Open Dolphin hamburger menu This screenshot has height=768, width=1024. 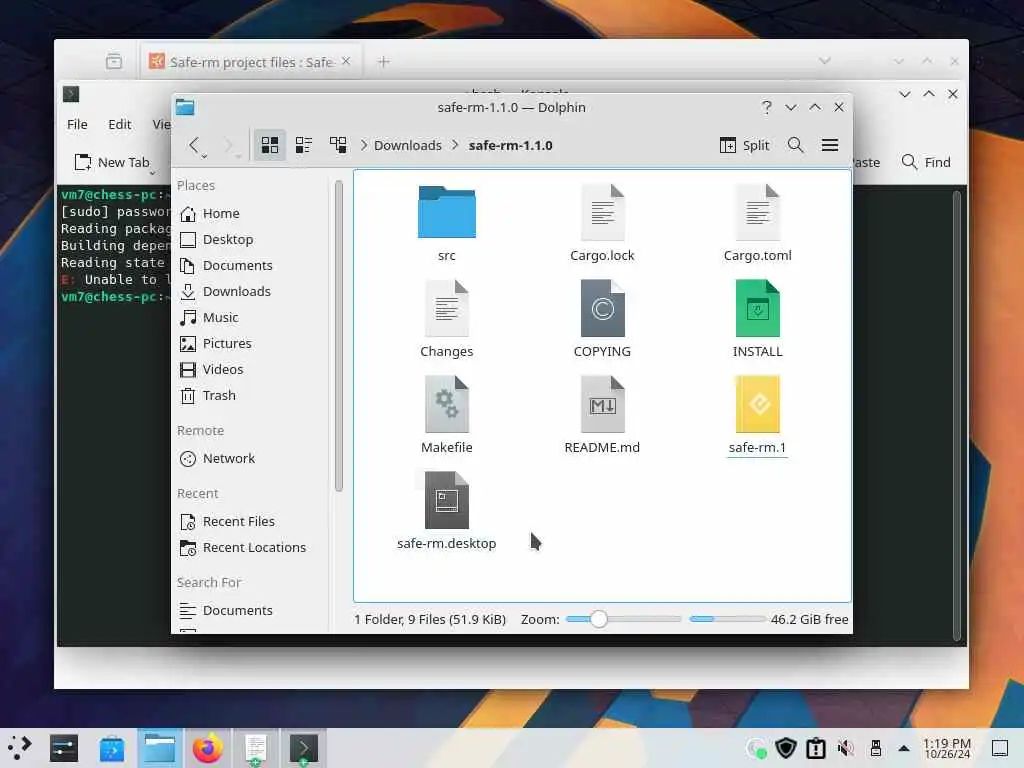click(829, 145)
